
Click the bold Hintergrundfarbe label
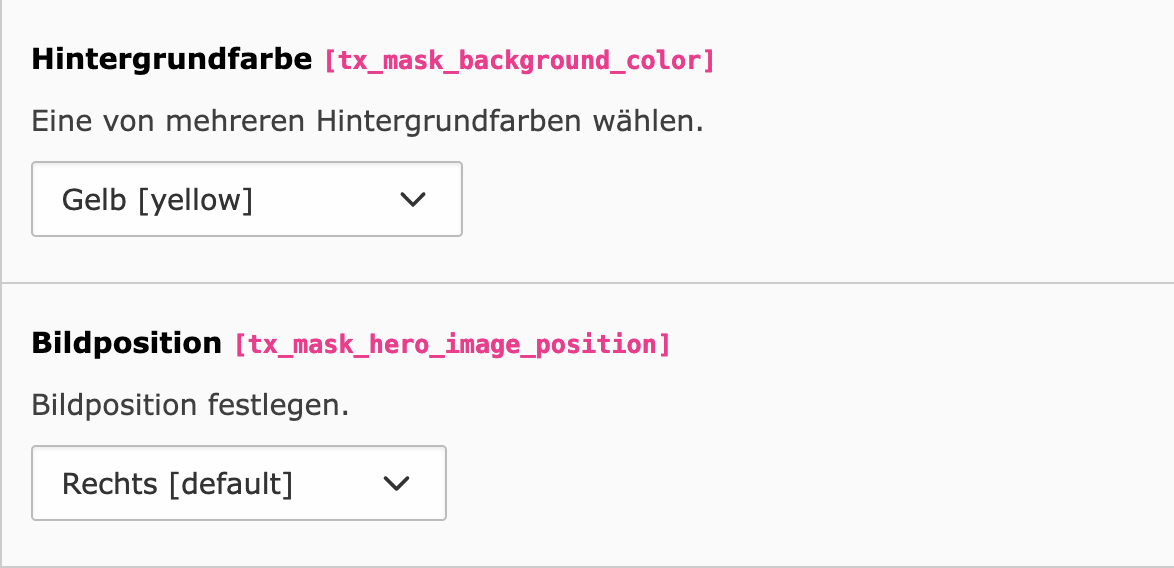(x=172, y=60)
